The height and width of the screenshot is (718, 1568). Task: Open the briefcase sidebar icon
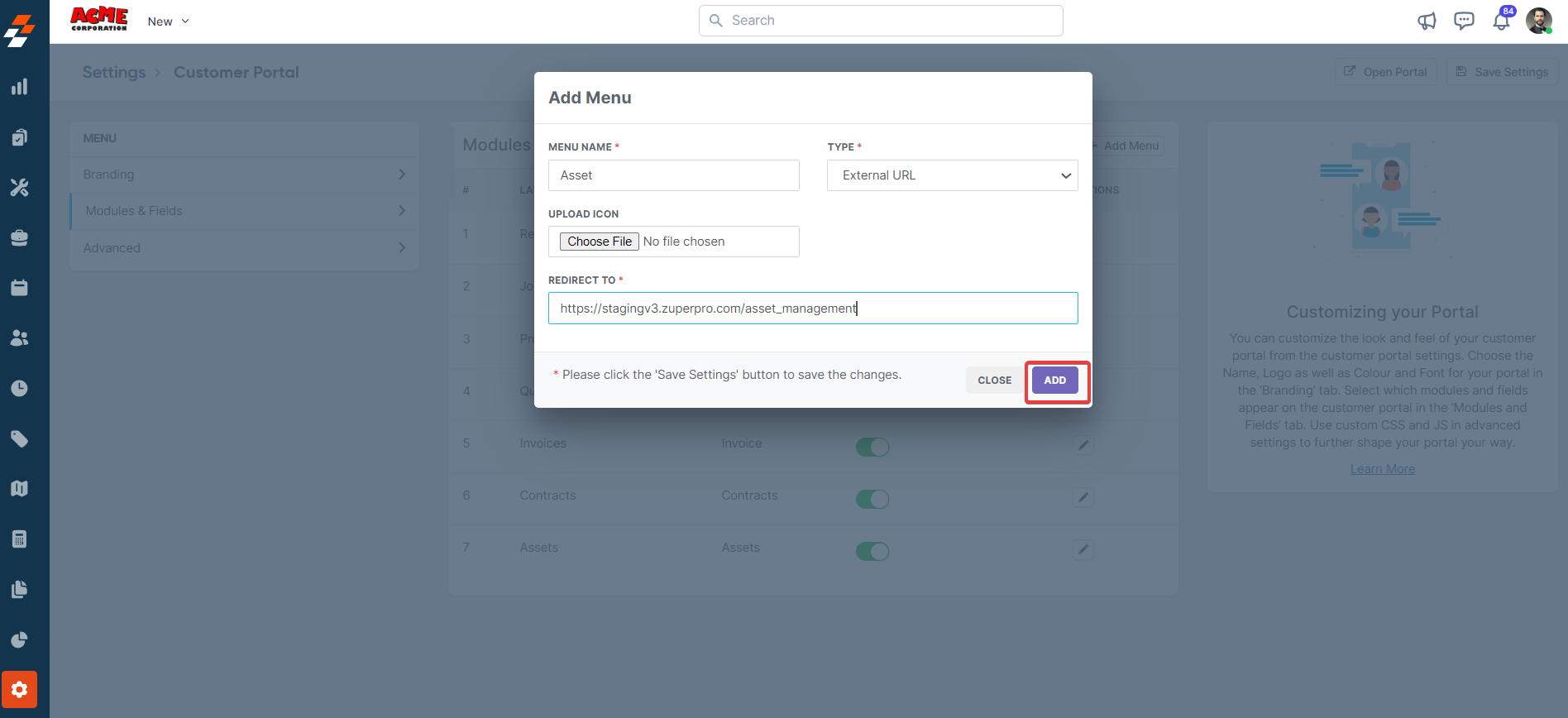point(20,238)
